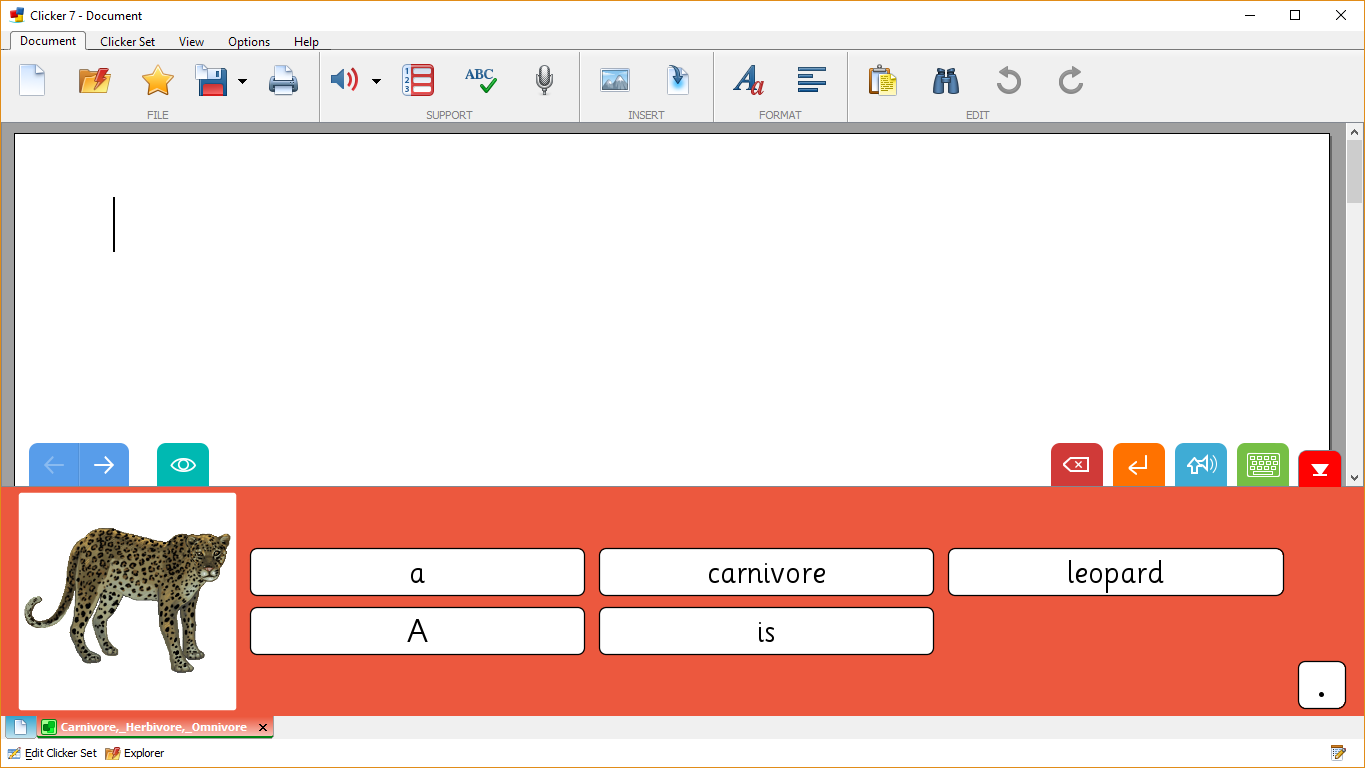Undo the last action
This screenshot has height=768, width=1365.
(x=1008, y=80)
